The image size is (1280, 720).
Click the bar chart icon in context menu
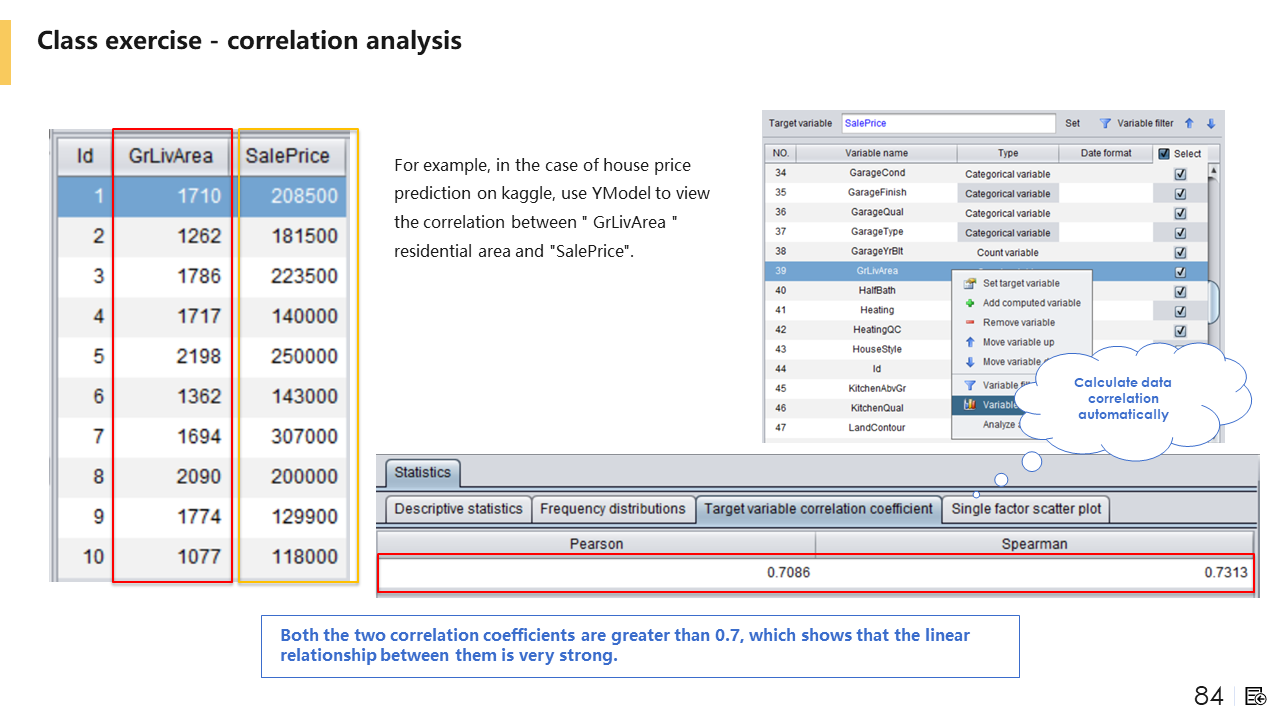point(969,405)
